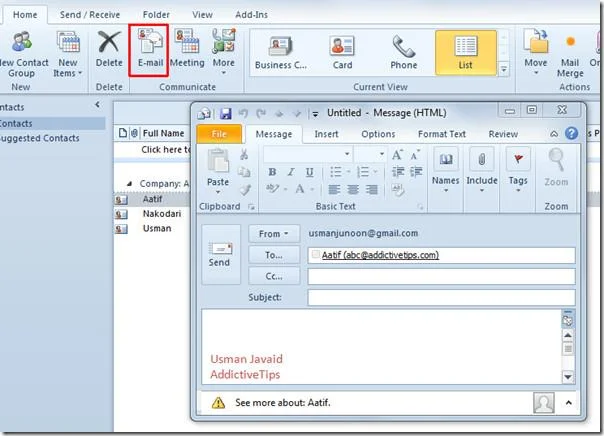Click Save icon in message window
Image resolution: width=604 pixels, height=436 pixels.
coord(225,114)
